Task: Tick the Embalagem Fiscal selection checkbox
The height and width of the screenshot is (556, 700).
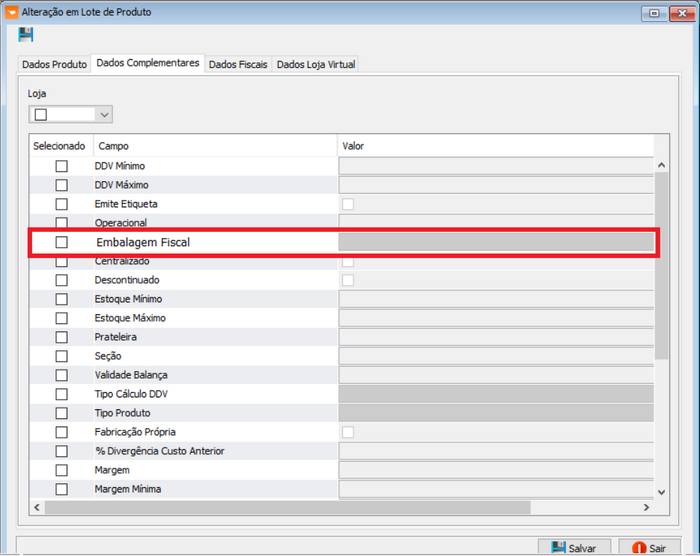Action: 62,242
